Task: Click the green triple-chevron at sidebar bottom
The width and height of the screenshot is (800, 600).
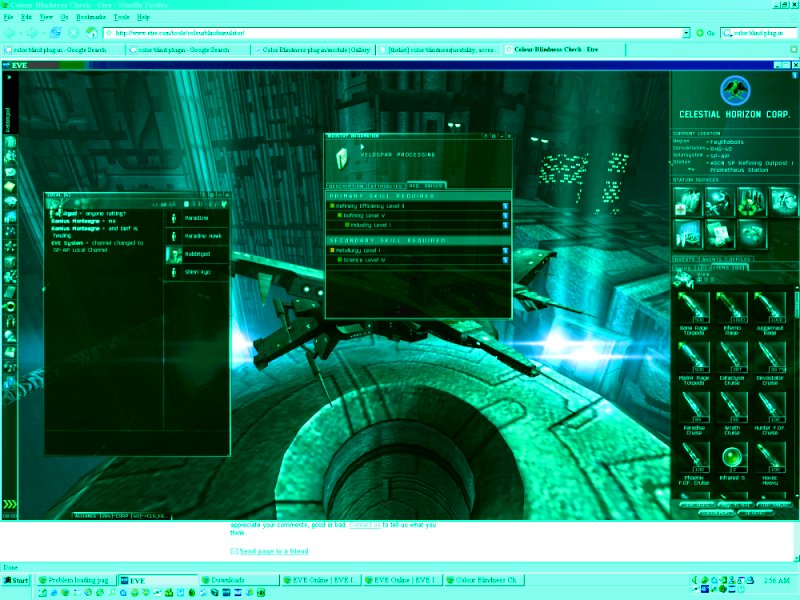Action: (x=10, y=504)
